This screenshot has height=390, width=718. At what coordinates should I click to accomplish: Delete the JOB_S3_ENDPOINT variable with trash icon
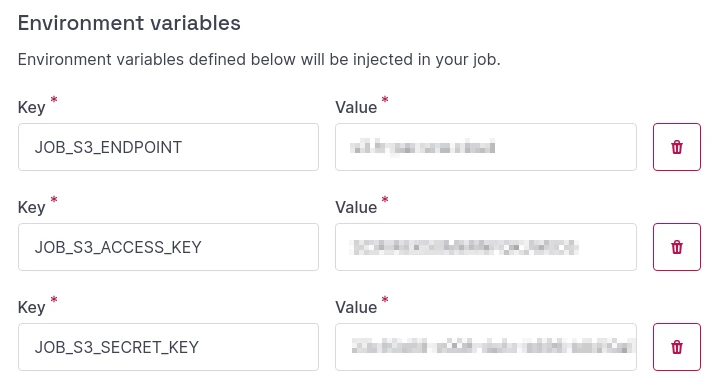(x=676, y=147)
